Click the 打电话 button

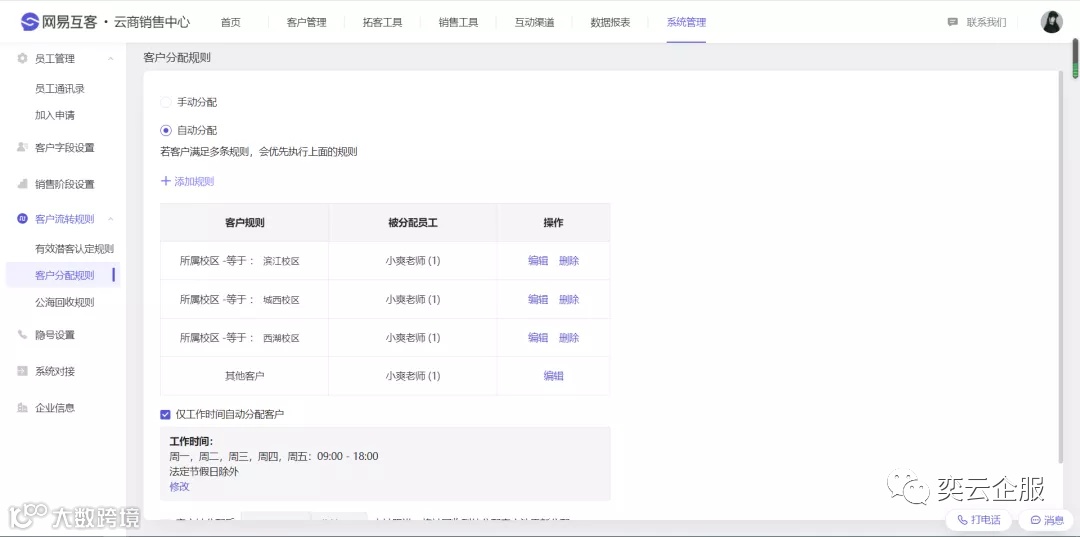[x=978, y=520]
